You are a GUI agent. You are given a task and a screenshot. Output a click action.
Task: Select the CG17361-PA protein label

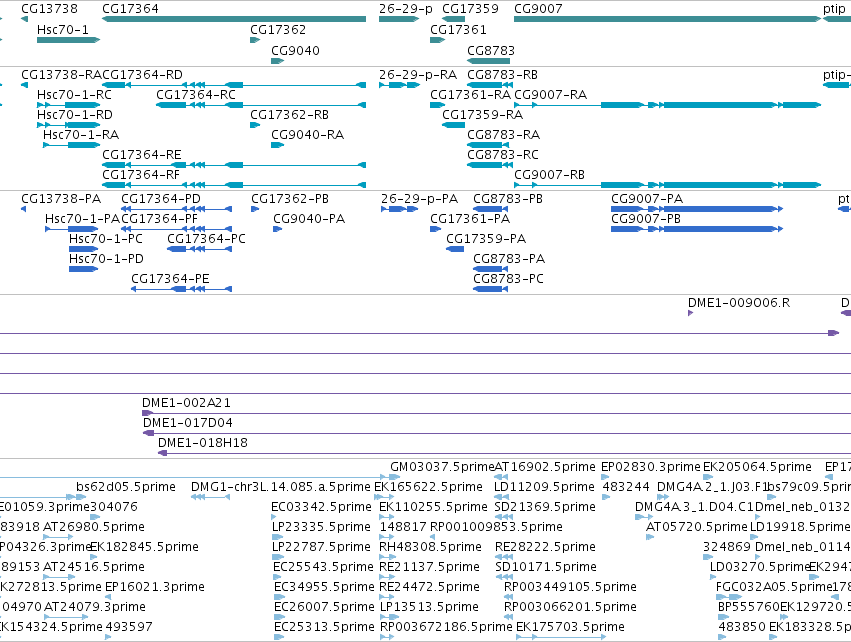click(470, 219)
